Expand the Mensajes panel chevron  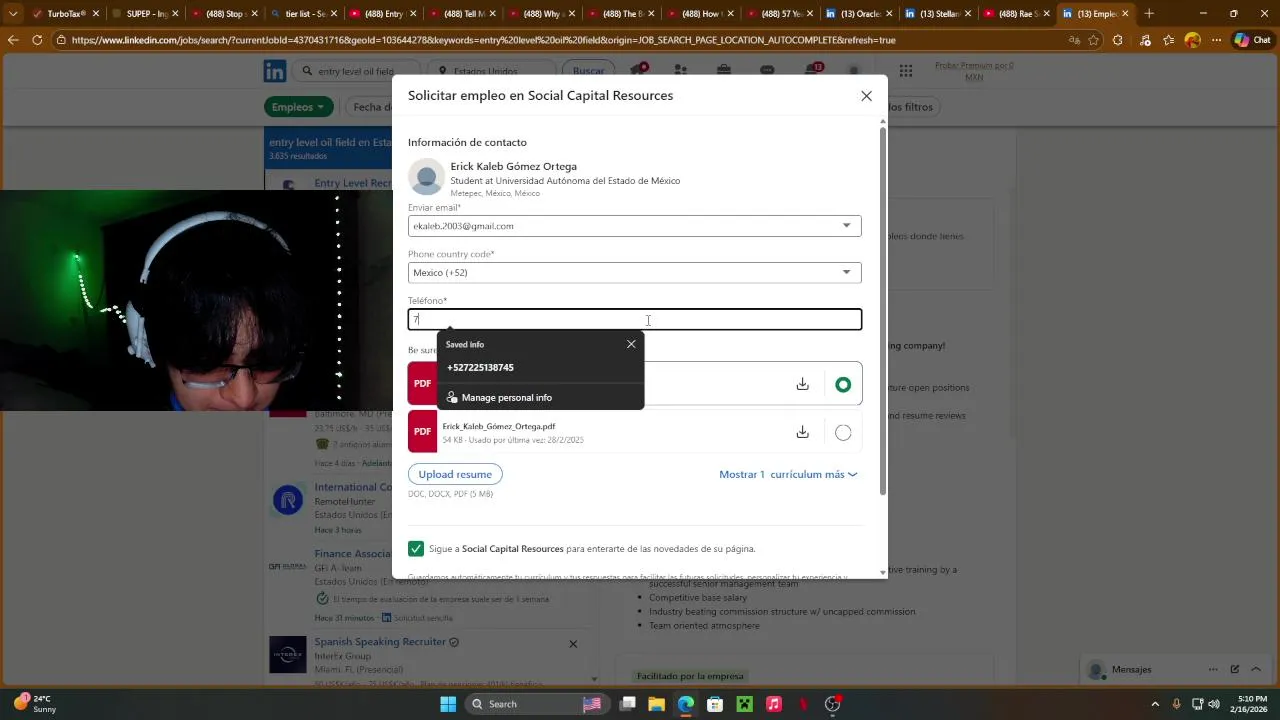point(1258,669)
